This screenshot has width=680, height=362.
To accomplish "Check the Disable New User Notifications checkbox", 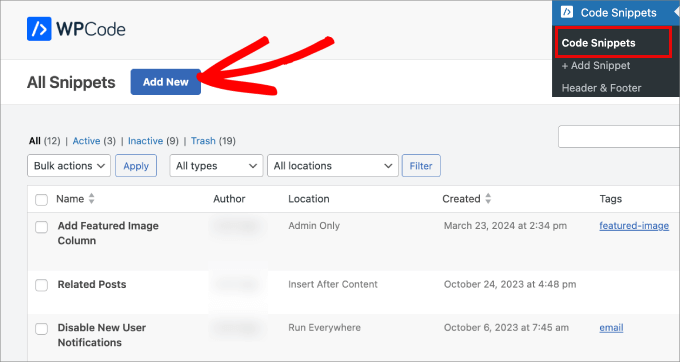I will (42, 329).
